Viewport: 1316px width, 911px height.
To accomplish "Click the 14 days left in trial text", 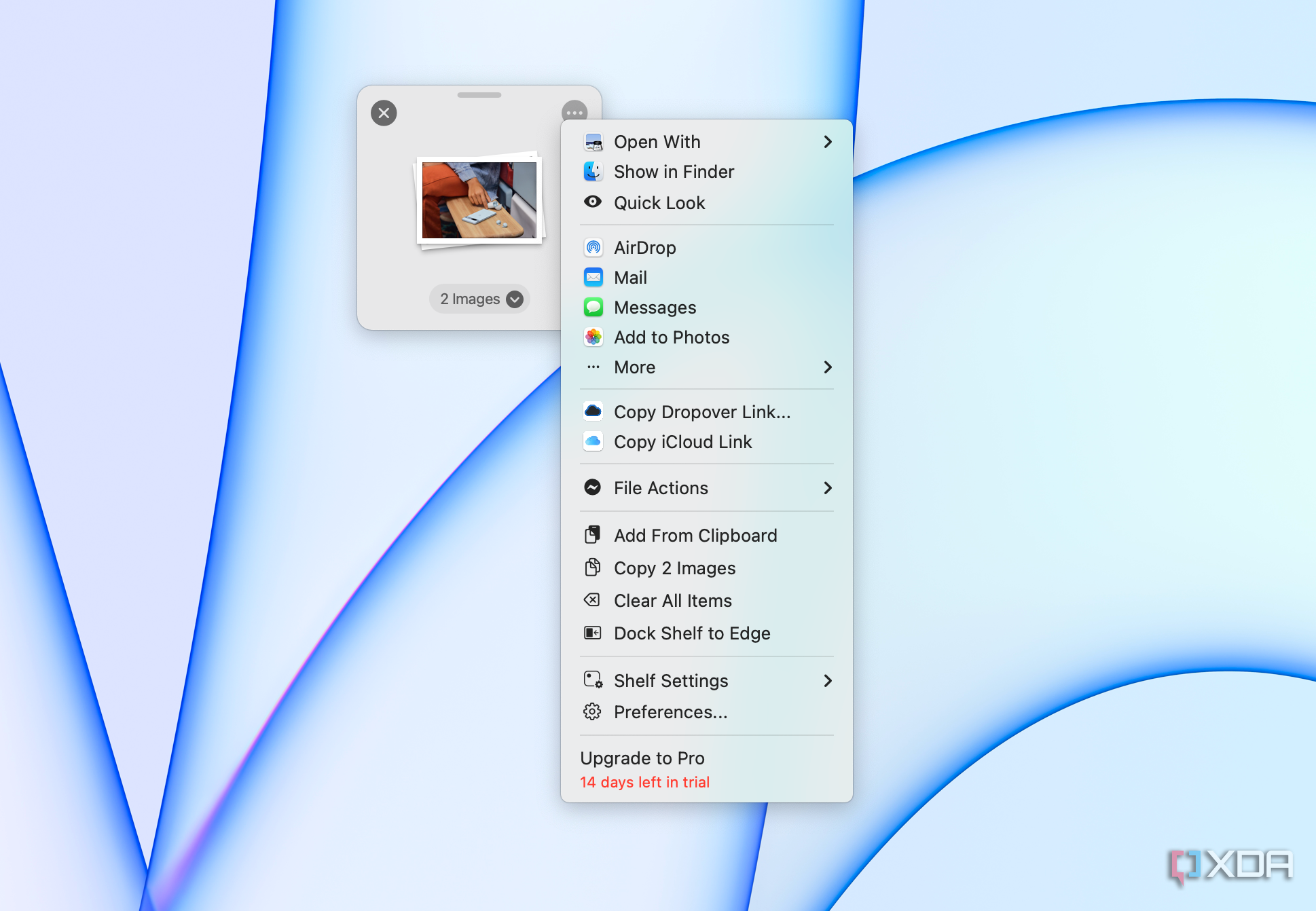I will pos(645,782).
